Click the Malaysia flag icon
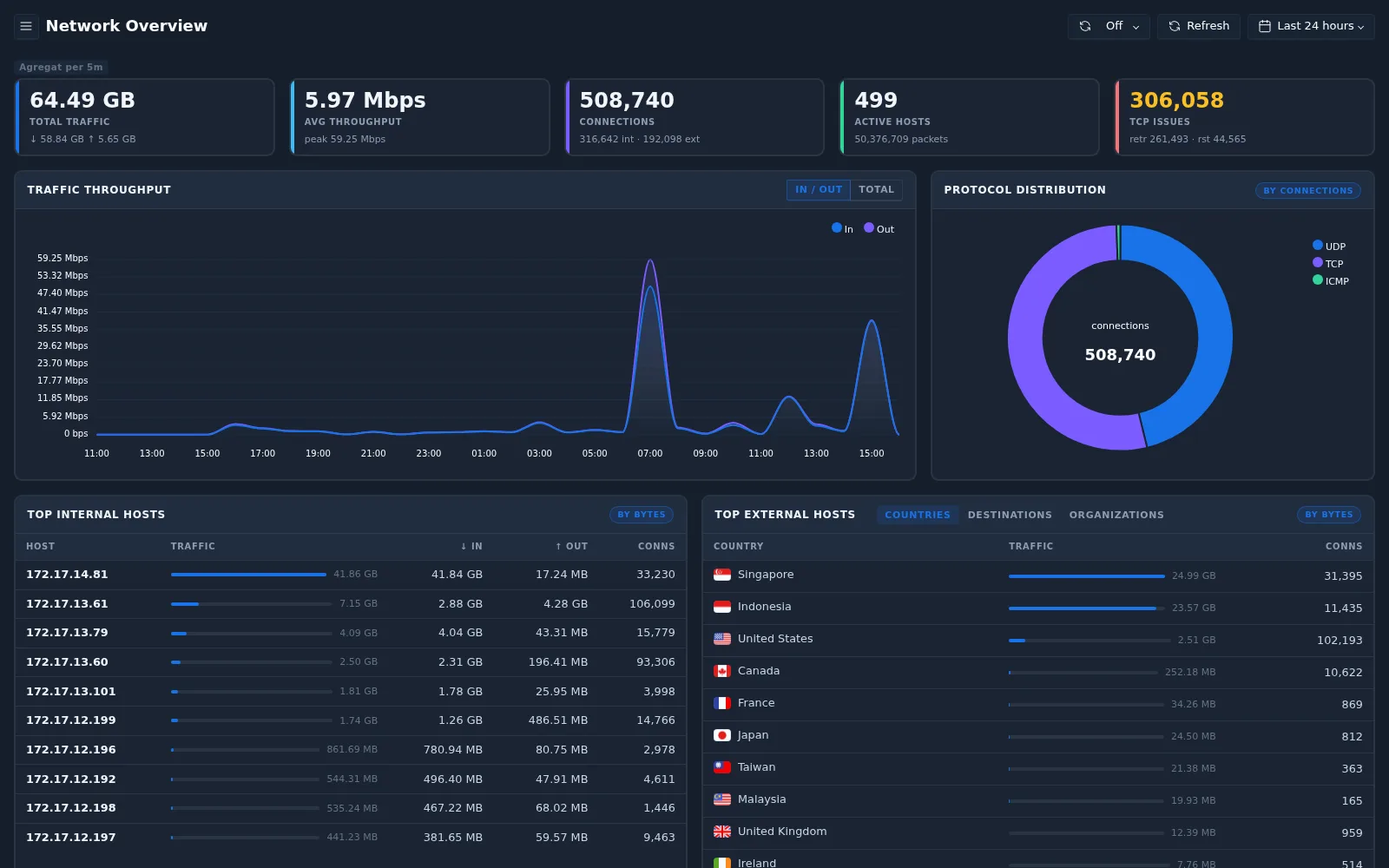The height and width of the screenshot is (868, 1389). (x=722, y=799)
